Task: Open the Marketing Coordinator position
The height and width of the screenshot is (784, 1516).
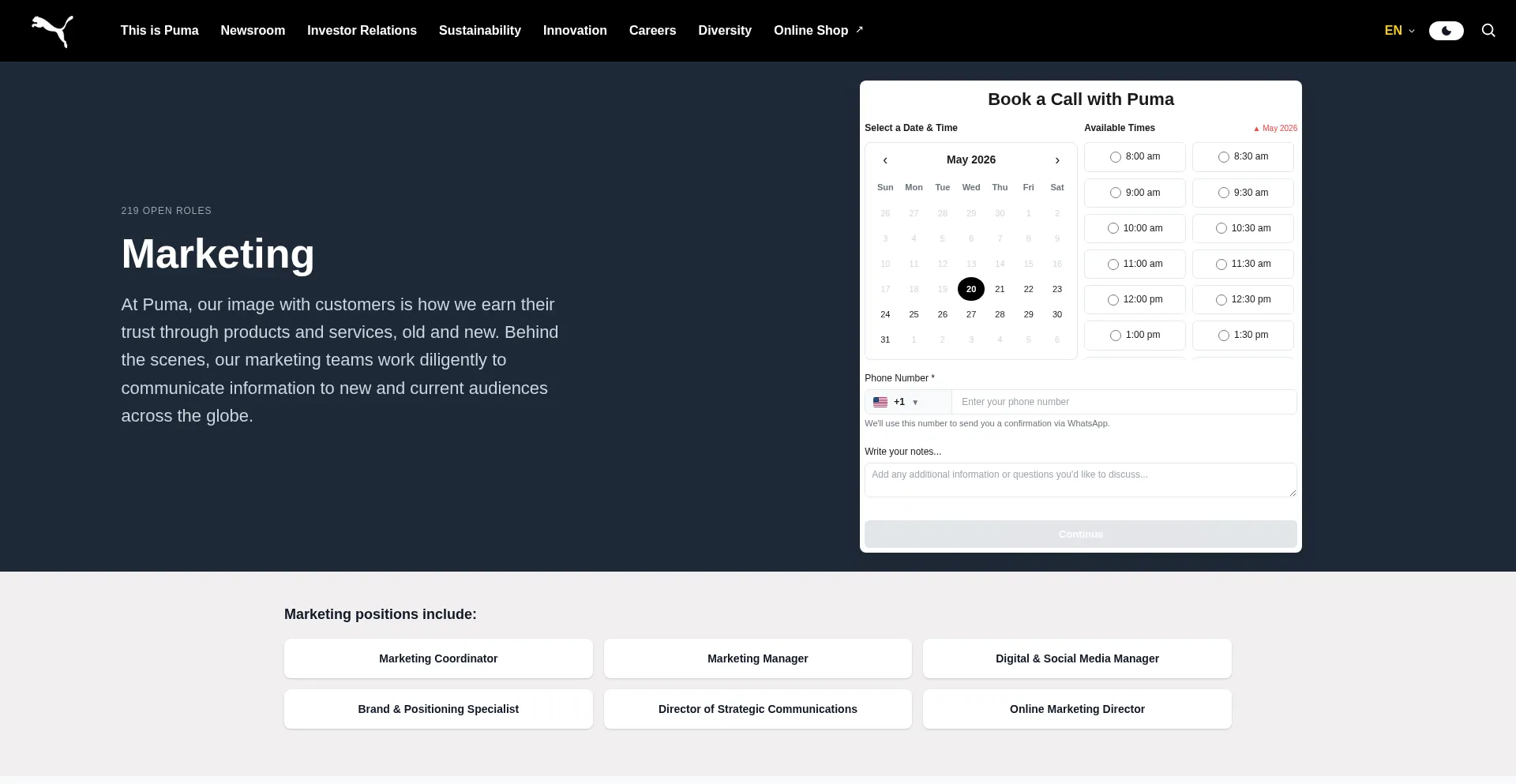Action: pos(438,658)
